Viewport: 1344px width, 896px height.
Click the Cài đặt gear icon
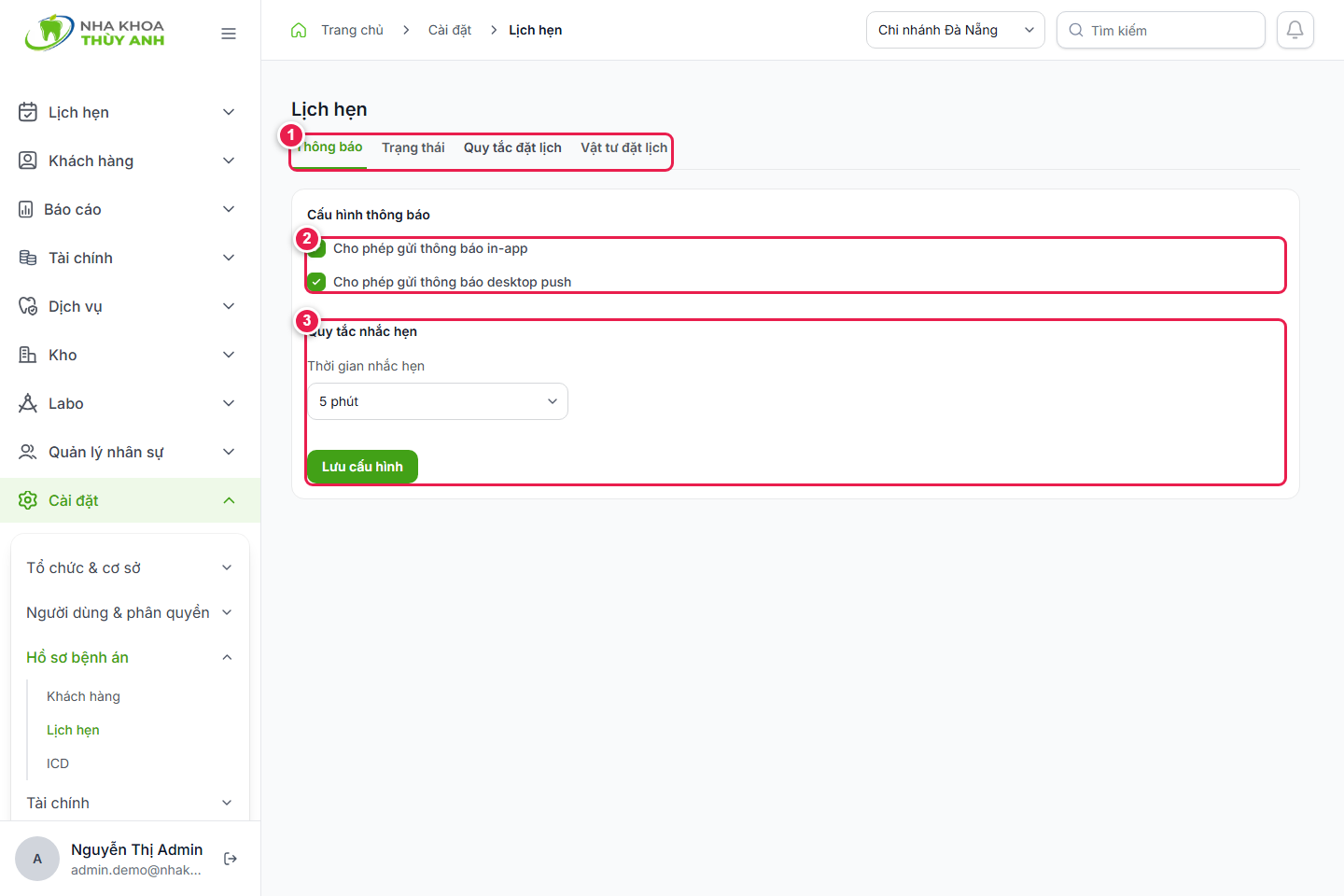tap(28, 500)
